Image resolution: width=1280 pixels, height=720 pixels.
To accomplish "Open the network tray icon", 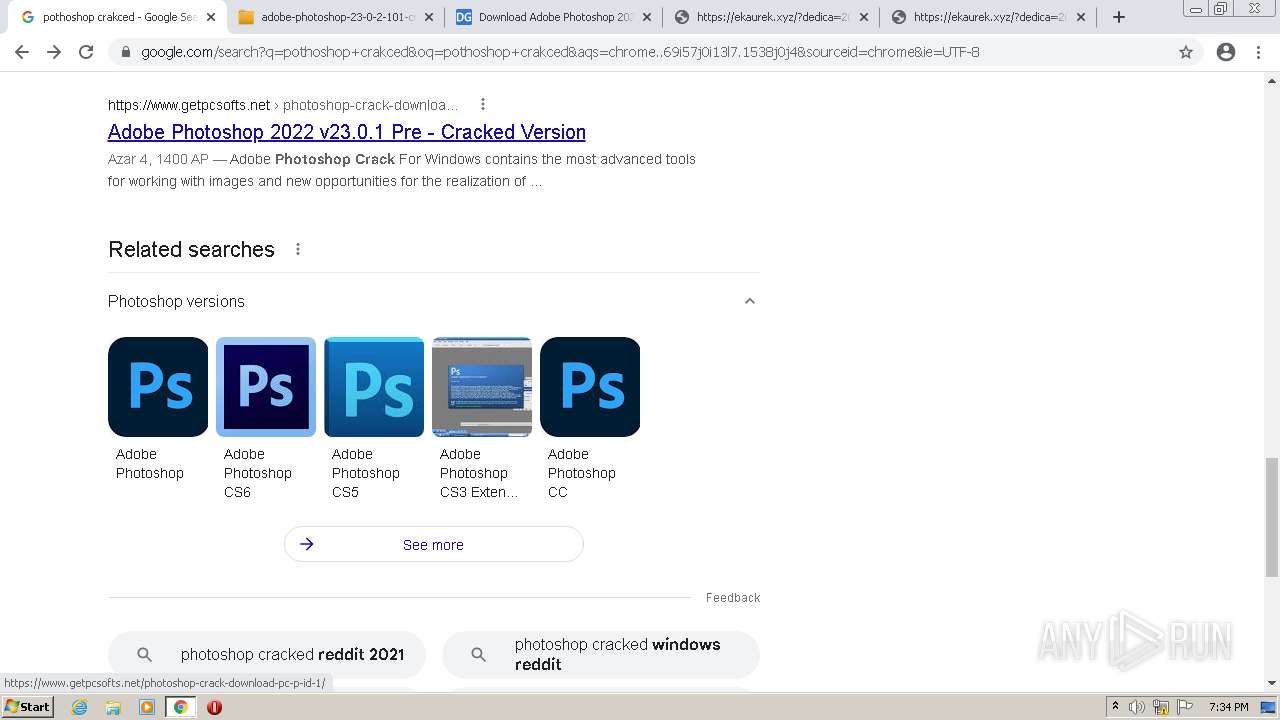I will (1161, 707).
